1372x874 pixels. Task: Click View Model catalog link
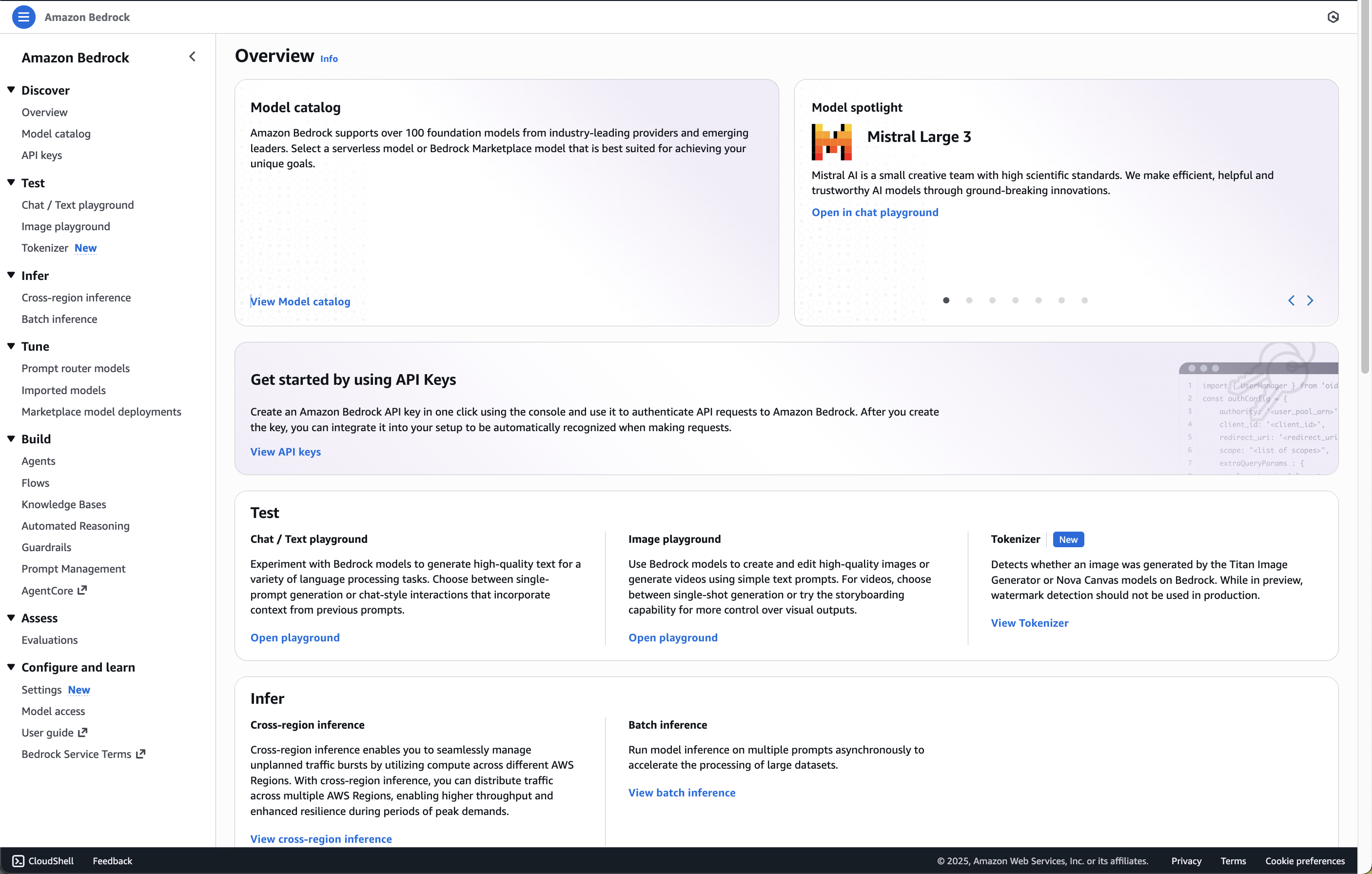[x=300, y=301]
